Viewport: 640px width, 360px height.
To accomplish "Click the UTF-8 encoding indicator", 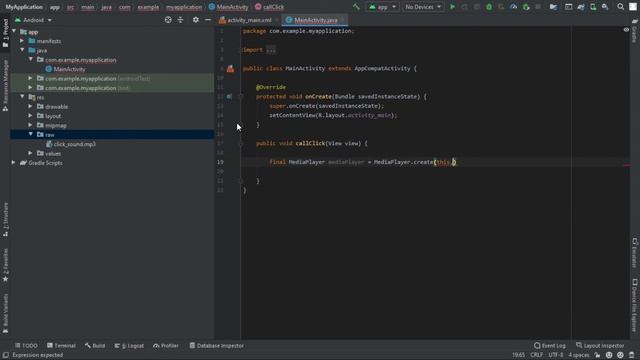I will pos(556,355).
